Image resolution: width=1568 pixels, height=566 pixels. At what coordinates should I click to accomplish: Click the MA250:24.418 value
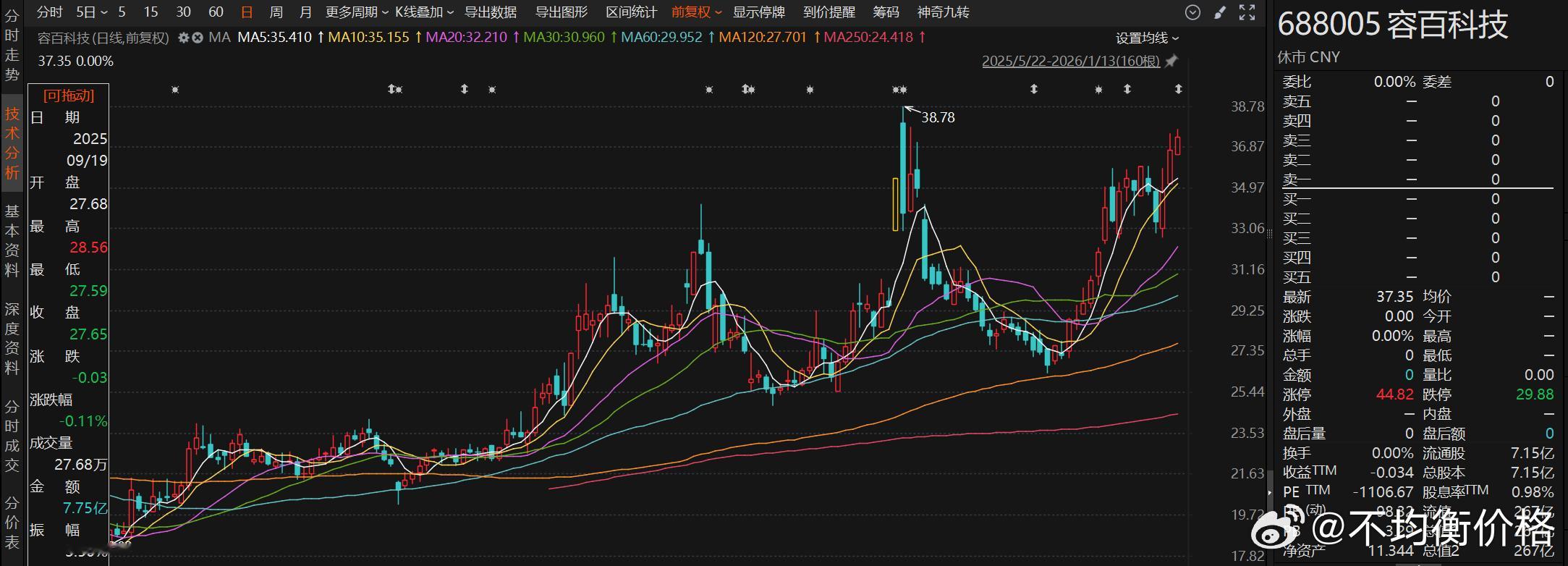coord(869,38)
